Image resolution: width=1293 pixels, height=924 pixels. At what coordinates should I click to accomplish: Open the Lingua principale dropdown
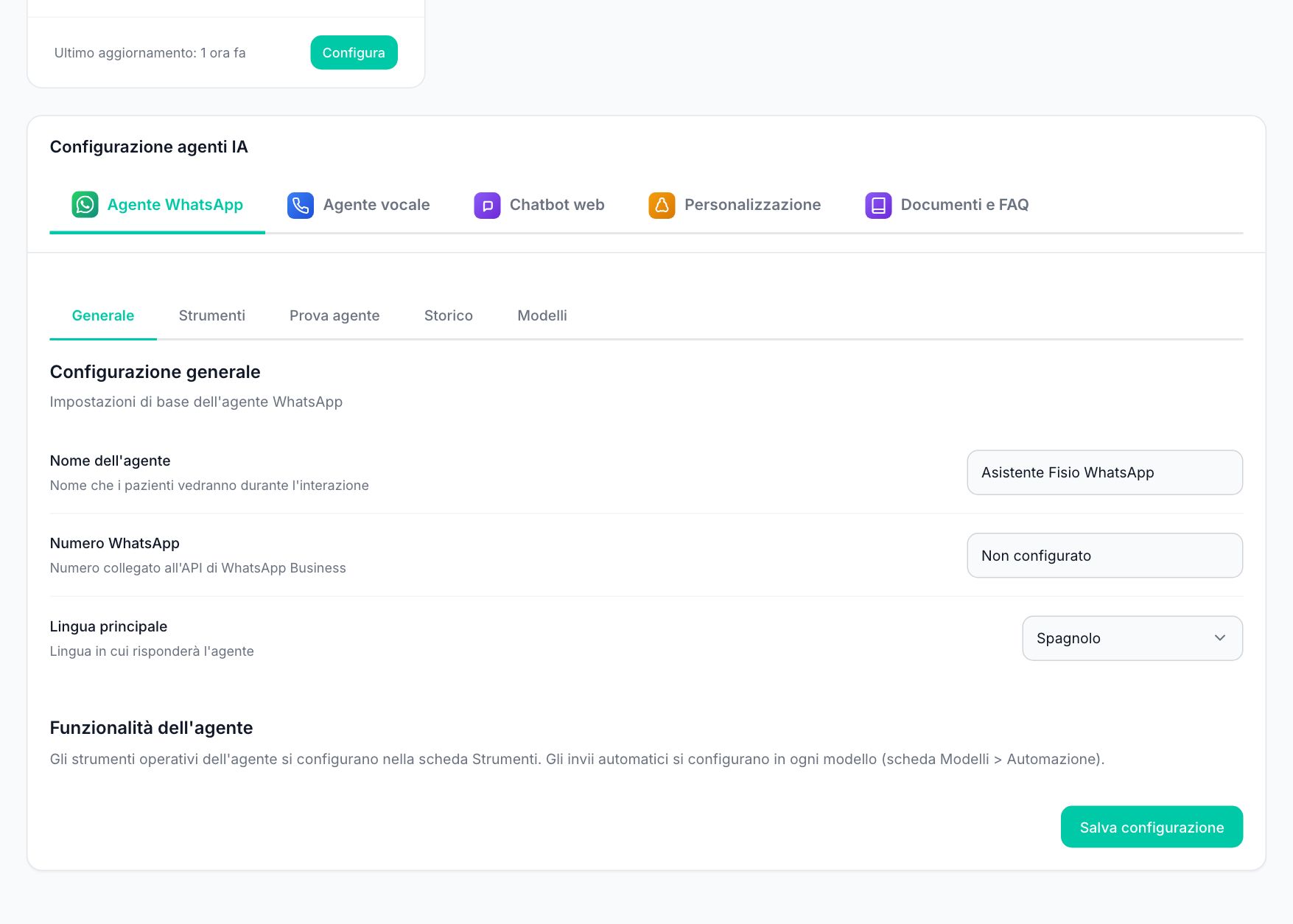(1132, 638)
